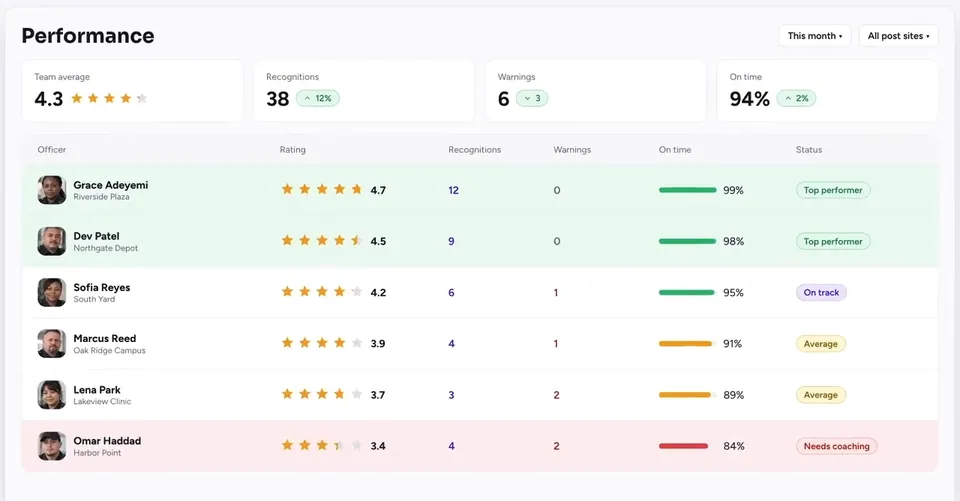Click Lena Park's 3.7 star rating

pos(321,394)
